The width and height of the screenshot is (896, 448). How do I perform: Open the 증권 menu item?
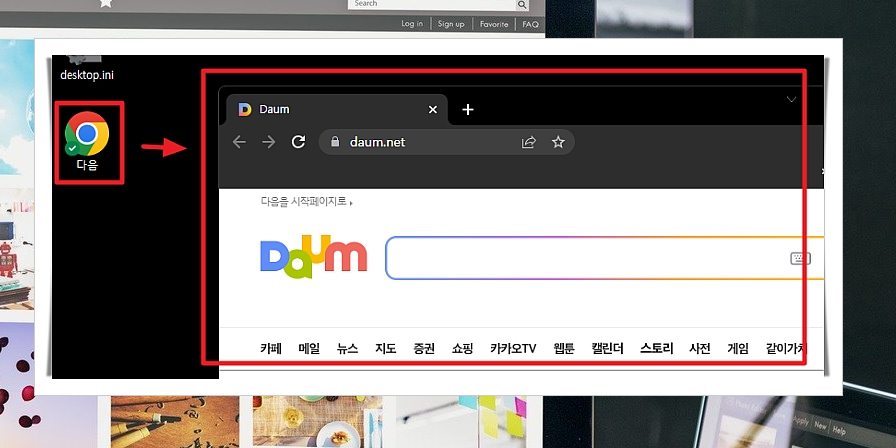coord(424,348)
